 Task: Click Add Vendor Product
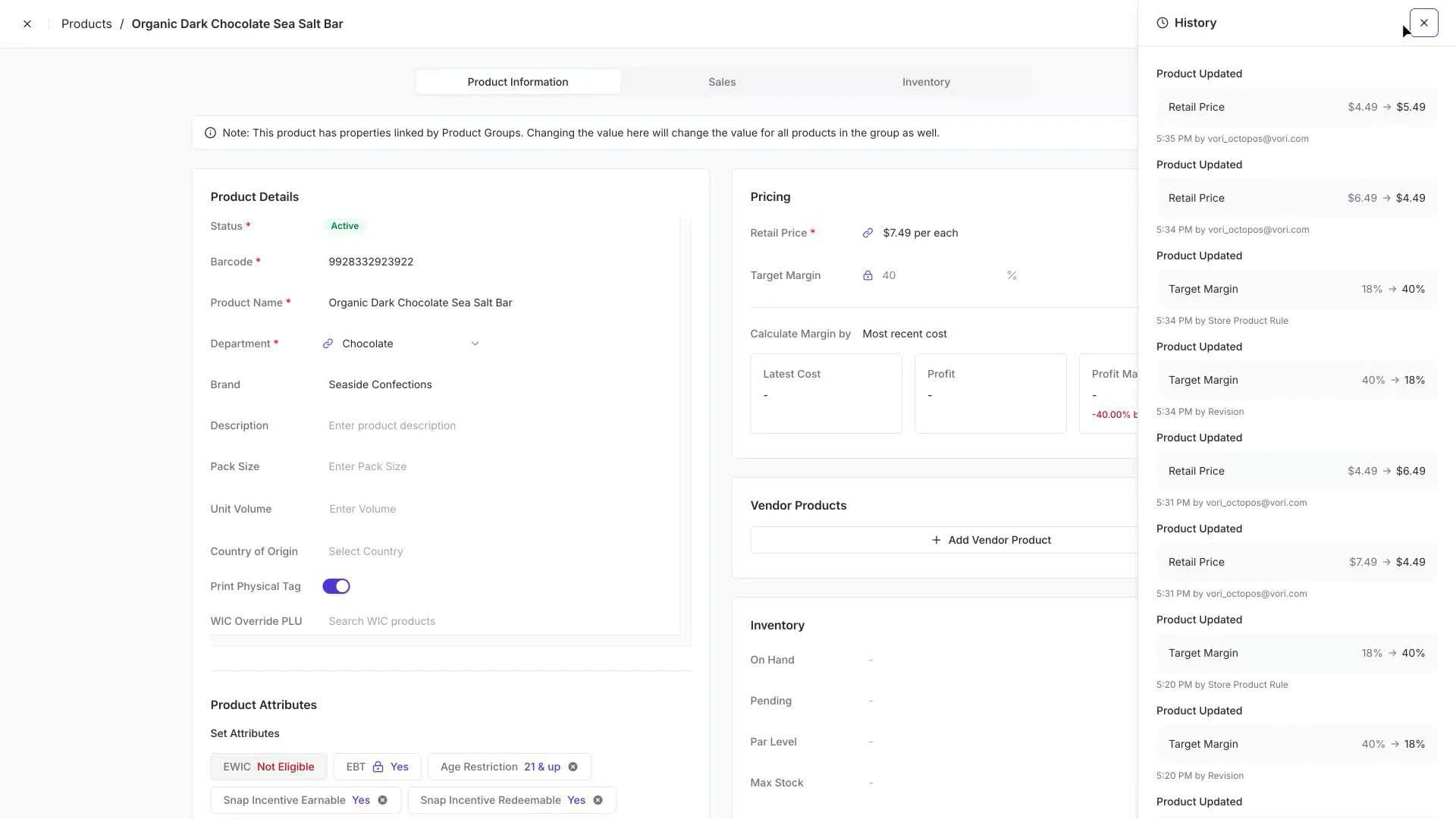[991, 539]
